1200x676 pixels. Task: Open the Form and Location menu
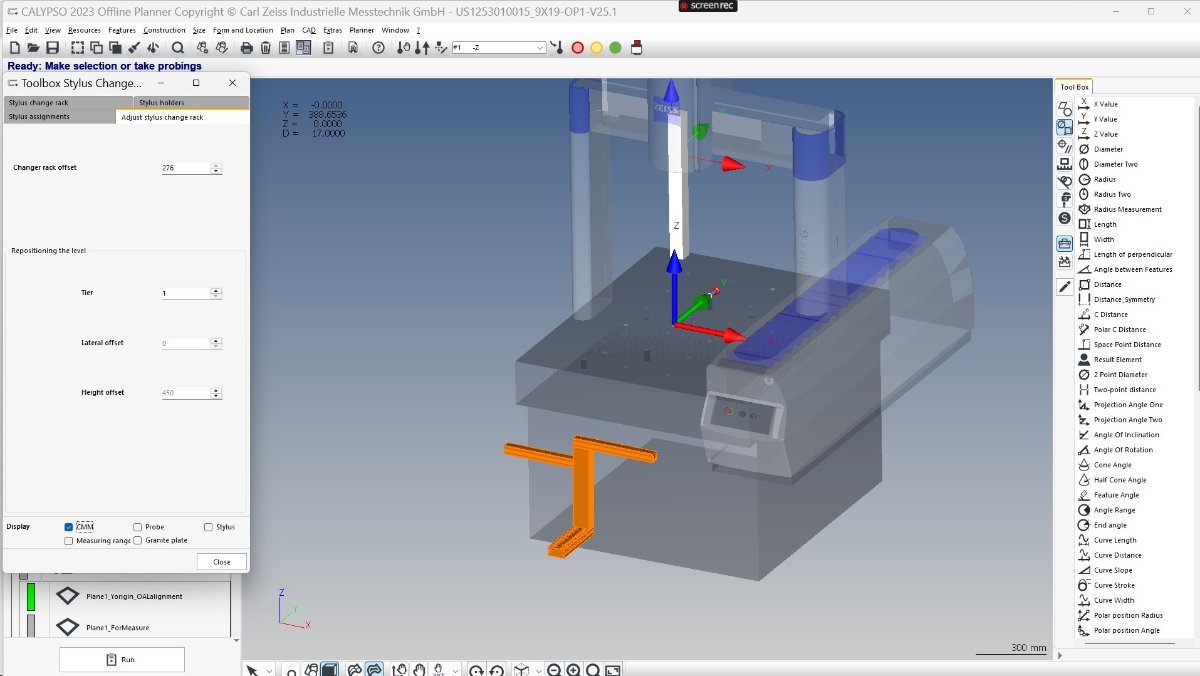point(243,30)
